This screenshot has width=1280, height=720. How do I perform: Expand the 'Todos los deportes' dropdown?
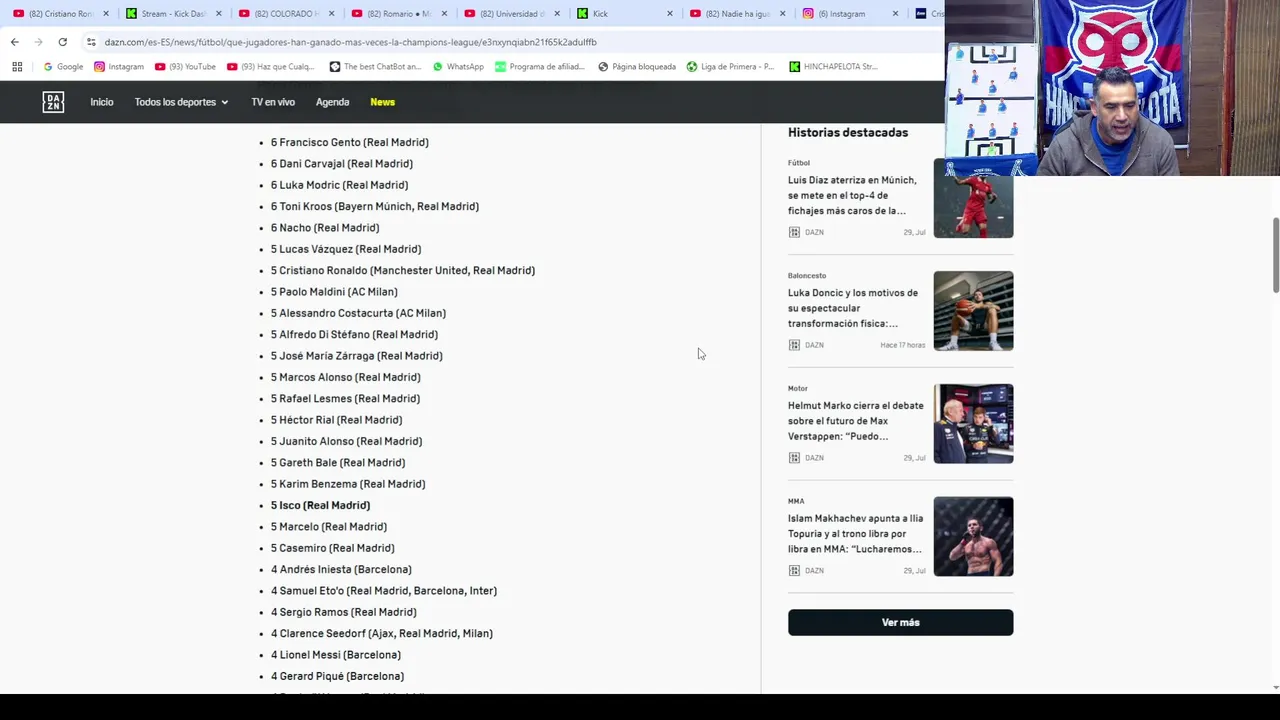(x=181, y=102)
